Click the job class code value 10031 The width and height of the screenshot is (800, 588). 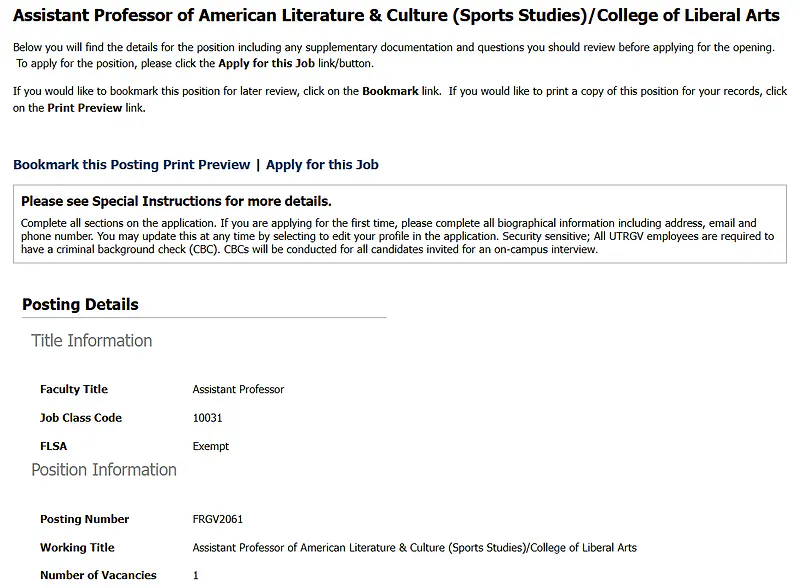207,418
